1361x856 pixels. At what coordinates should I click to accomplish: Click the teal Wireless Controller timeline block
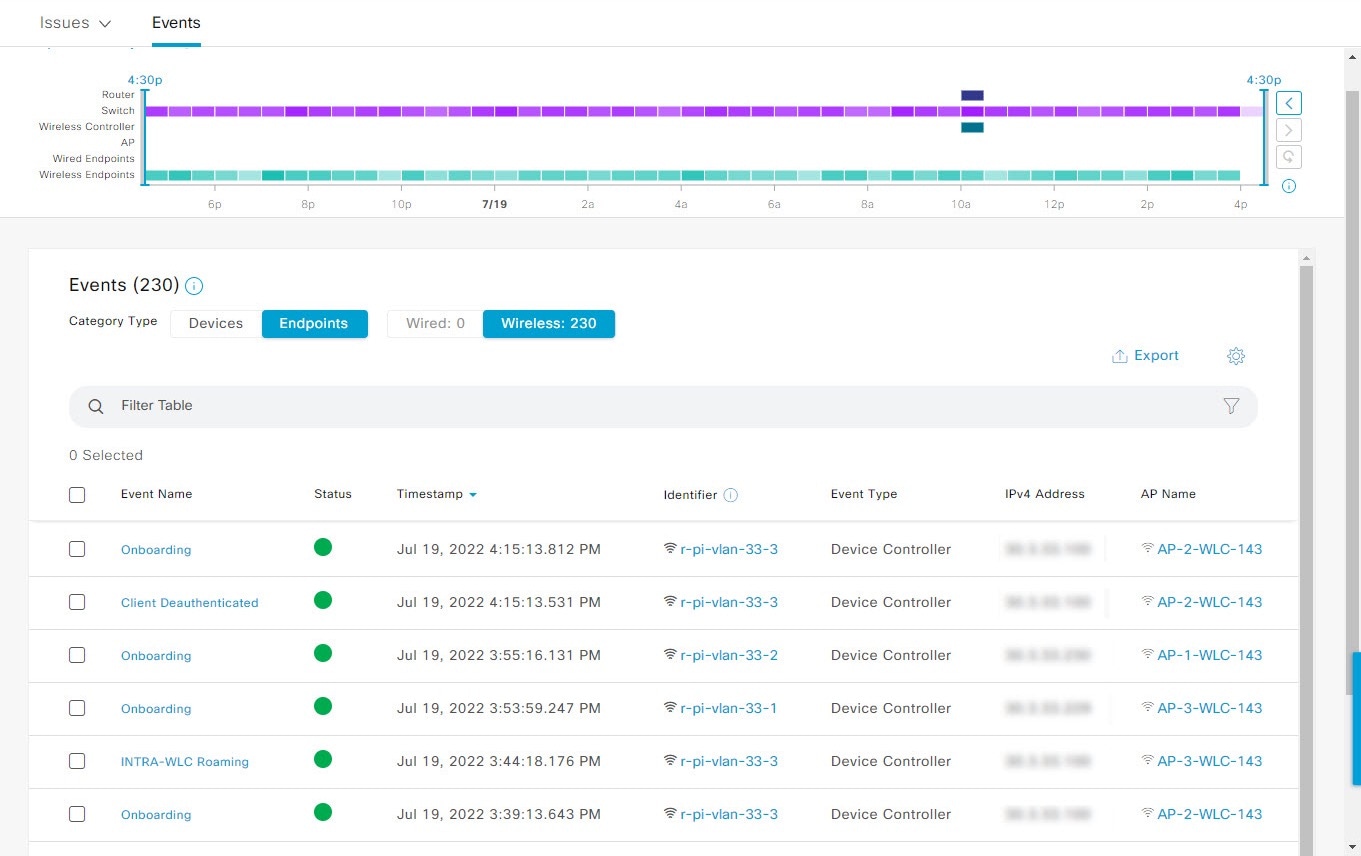tap(972, 127)
